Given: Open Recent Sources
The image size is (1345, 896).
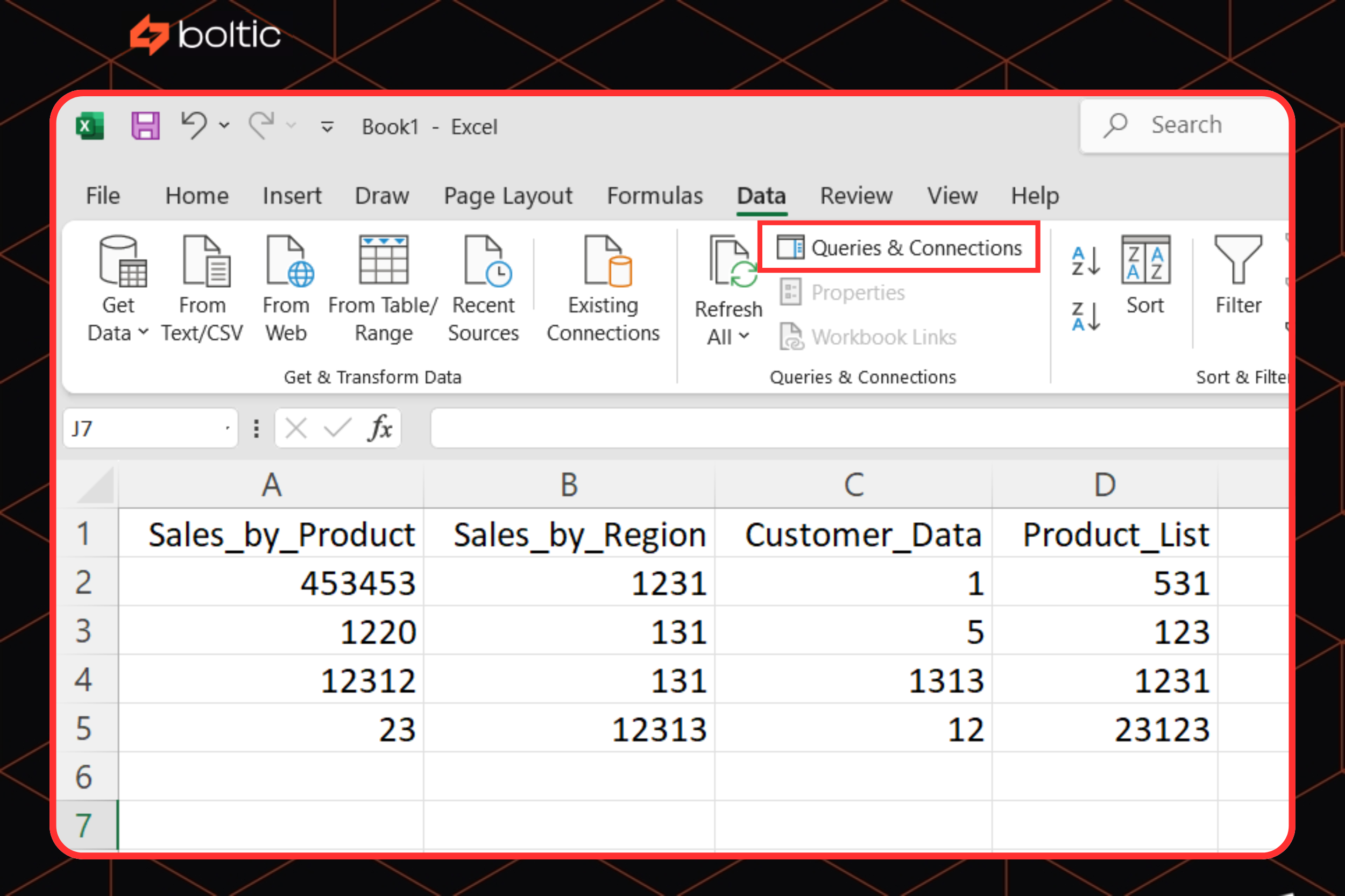Looking at the screenshot, I should (x=484, y=290).
